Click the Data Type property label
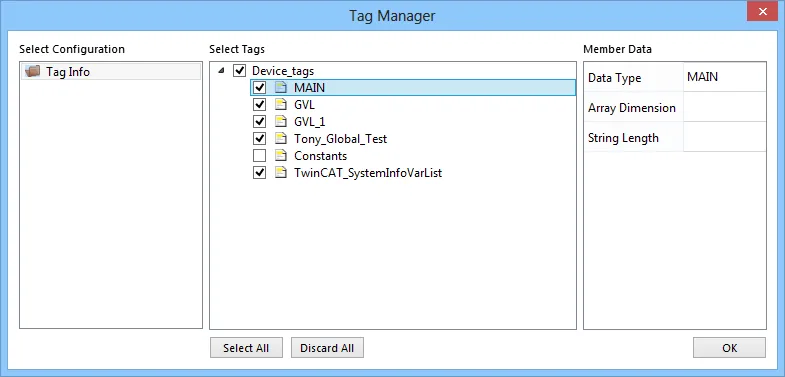Viewport: 785px width, 377px height. 614,78
